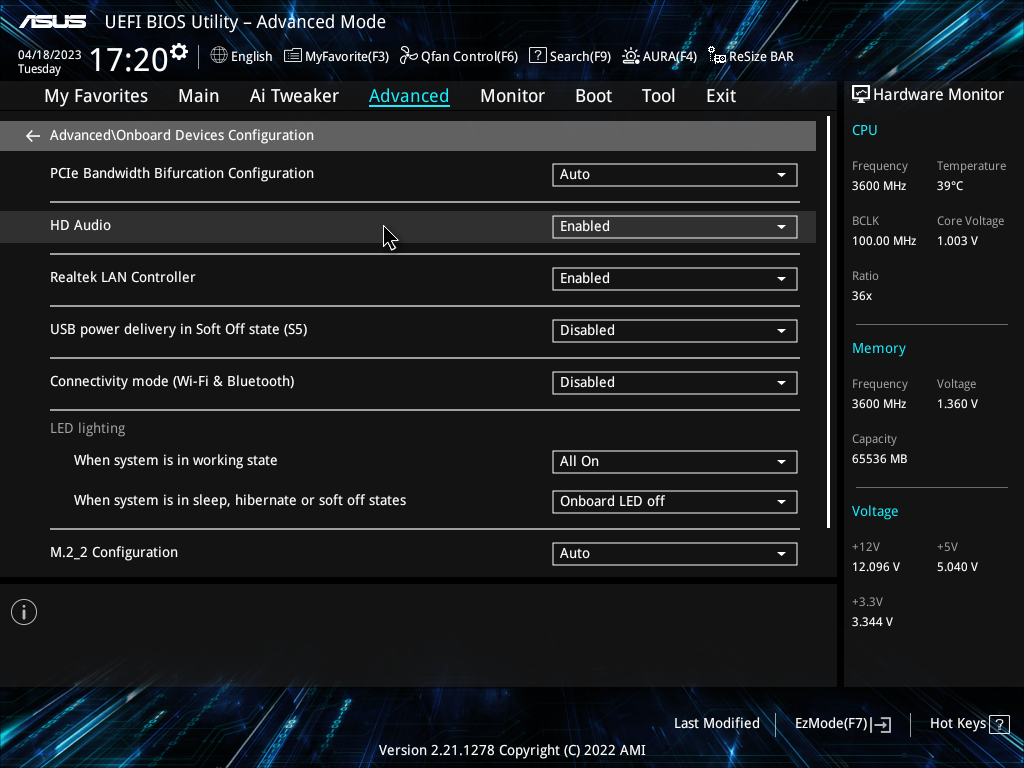Viewport: 1024px width, 768px height.
Task: Open Qfan Control fan icon
Action: pyautogui.click(x=409, y=56)
